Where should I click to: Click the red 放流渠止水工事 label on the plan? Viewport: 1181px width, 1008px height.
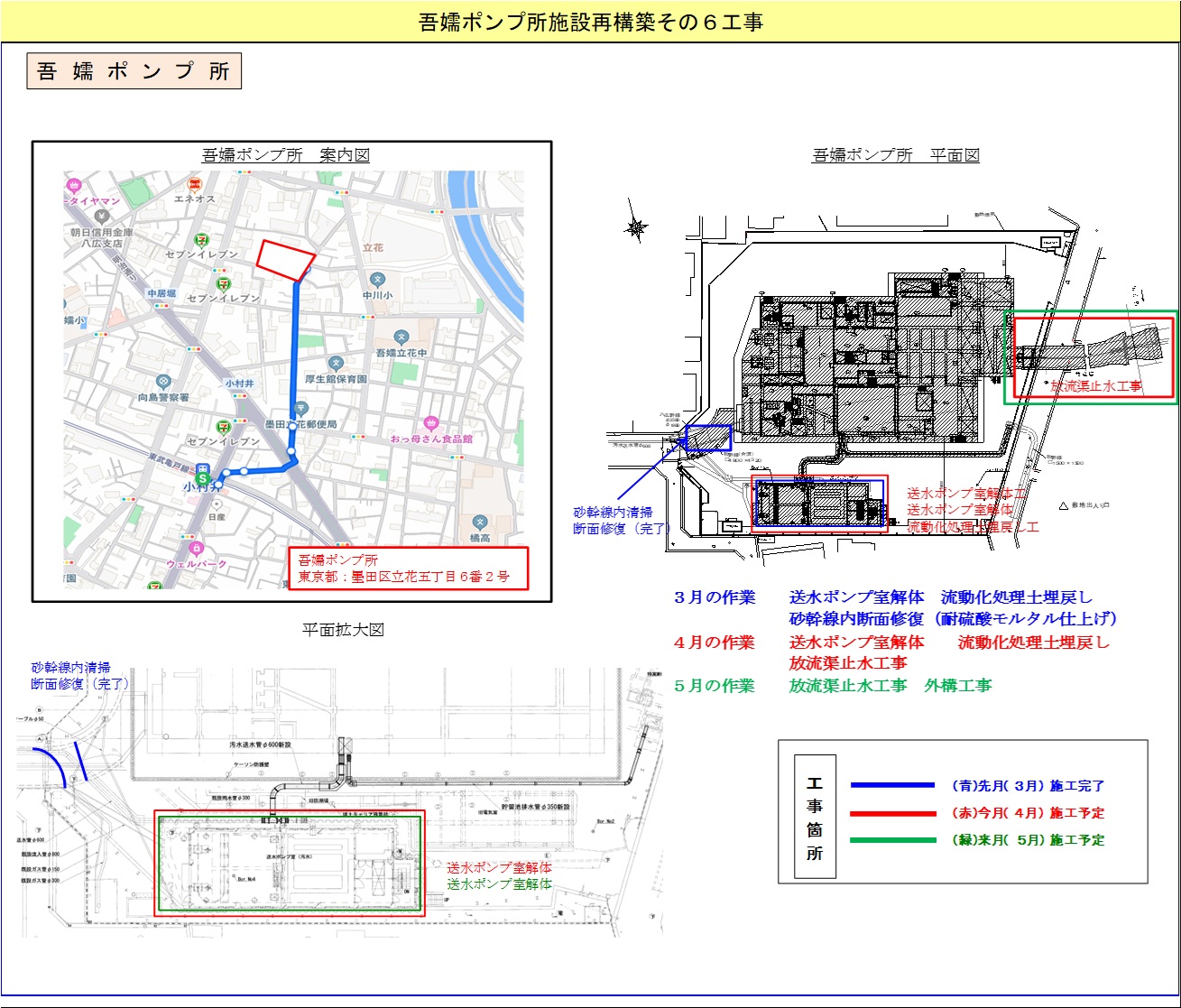click(1096, 385)
